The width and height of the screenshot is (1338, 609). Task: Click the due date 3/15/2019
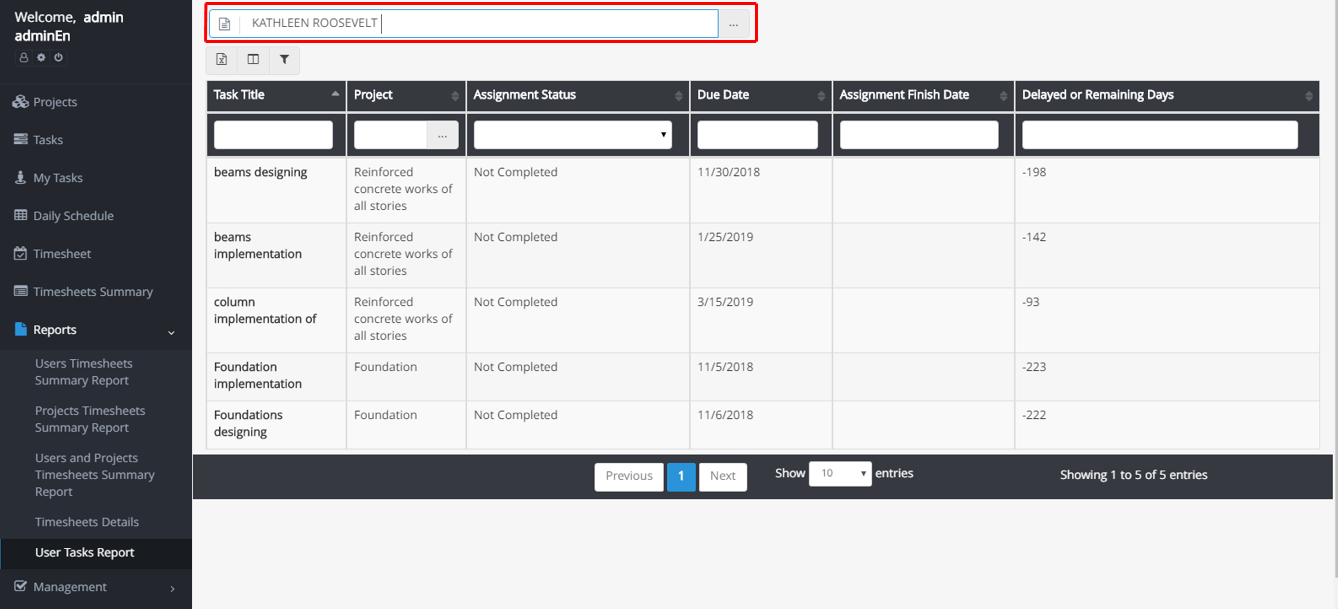(x=725, y=302)
